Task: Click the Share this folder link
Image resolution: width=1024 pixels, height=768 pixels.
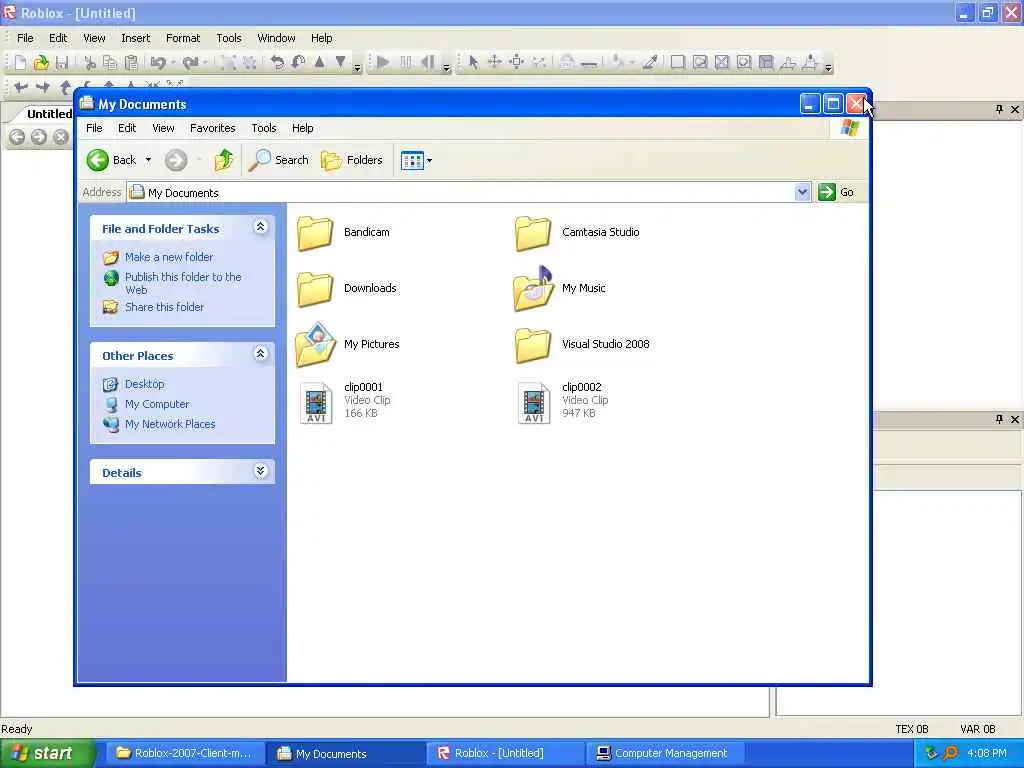Action: 164,307
